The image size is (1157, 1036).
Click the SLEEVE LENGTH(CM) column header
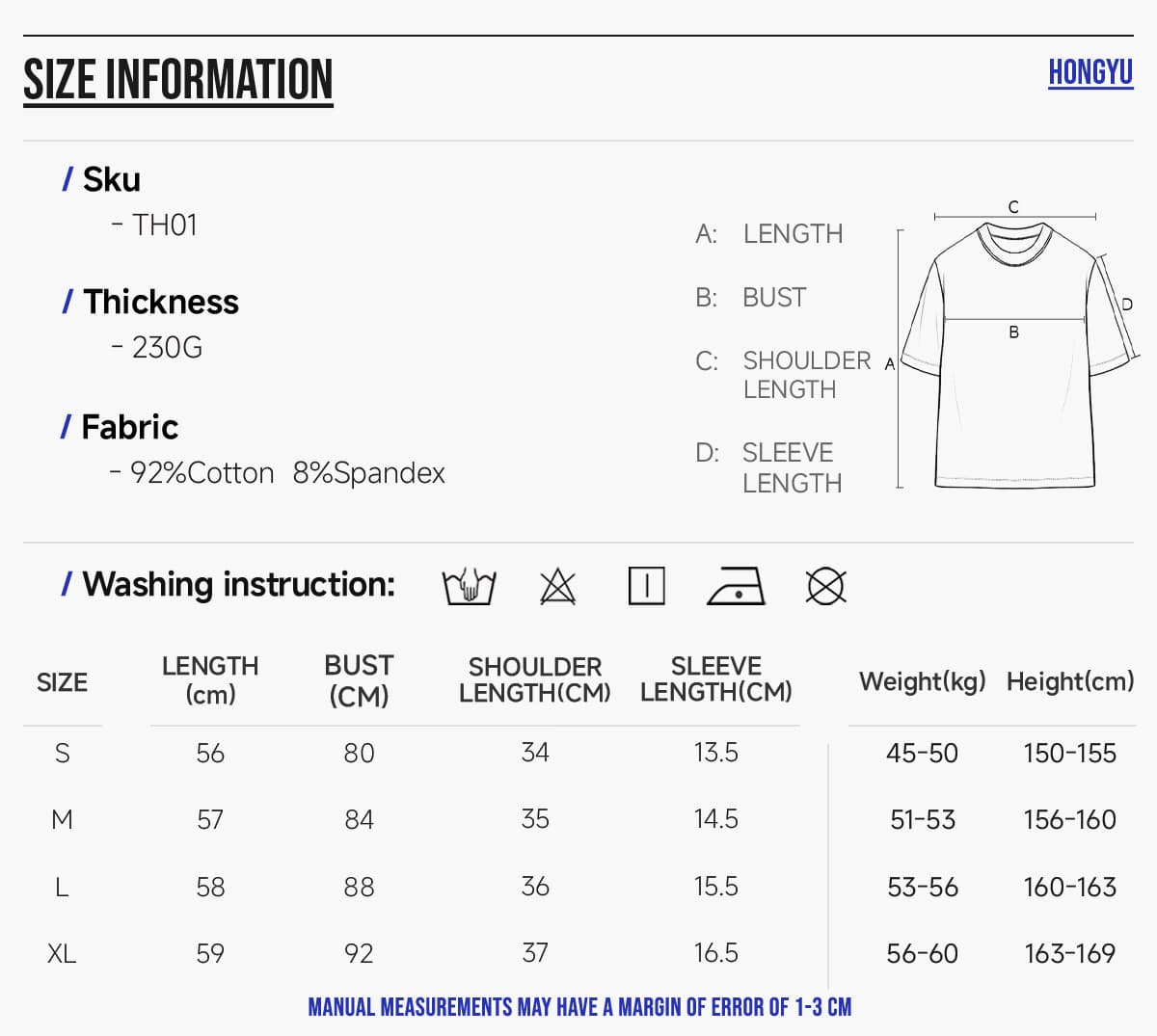(x=716, y=679)
